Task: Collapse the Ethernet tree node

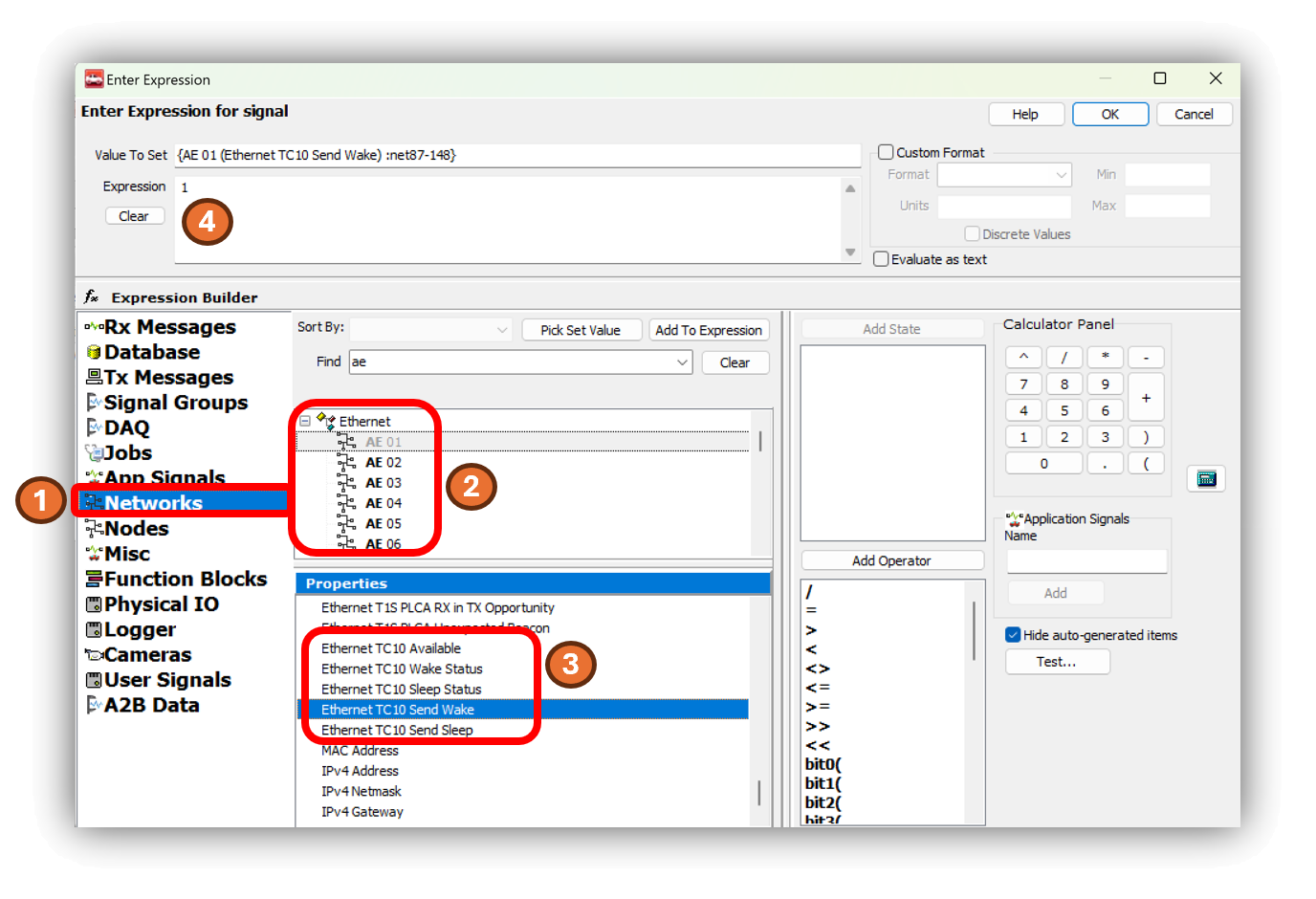Action: click(305, 421)
